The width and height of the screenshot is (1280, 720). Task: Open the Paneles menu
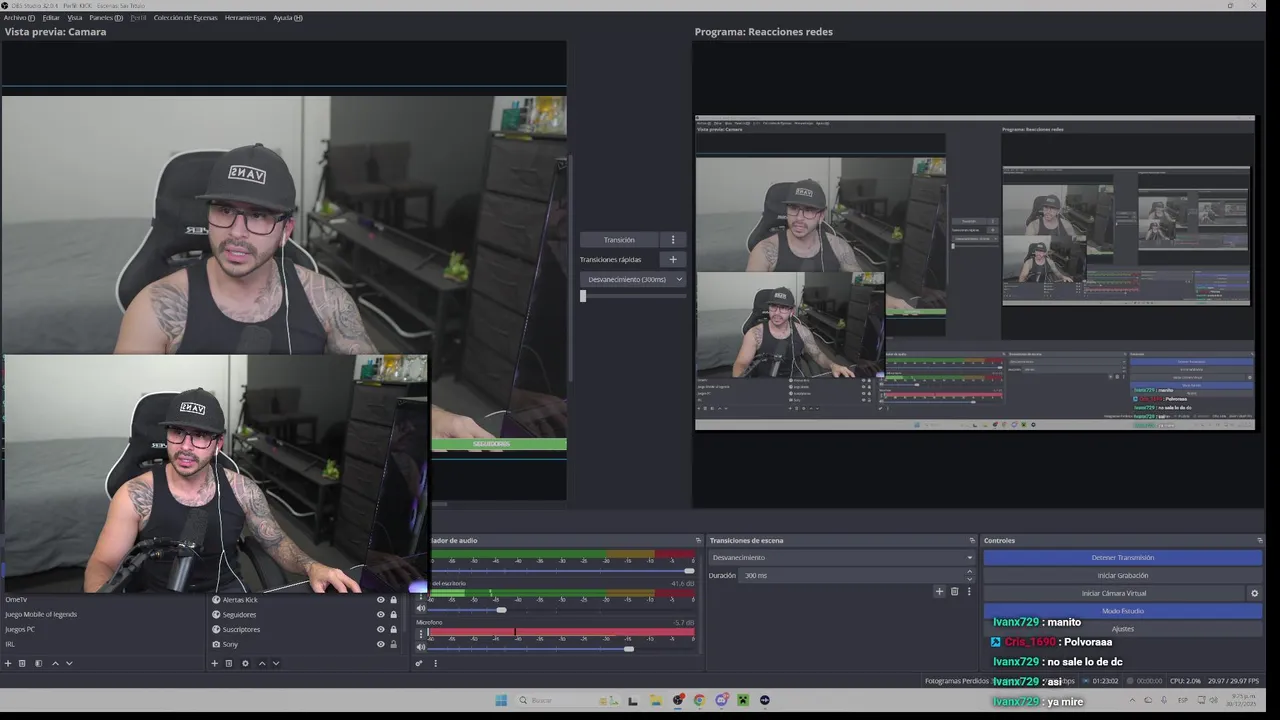point(106,18)
